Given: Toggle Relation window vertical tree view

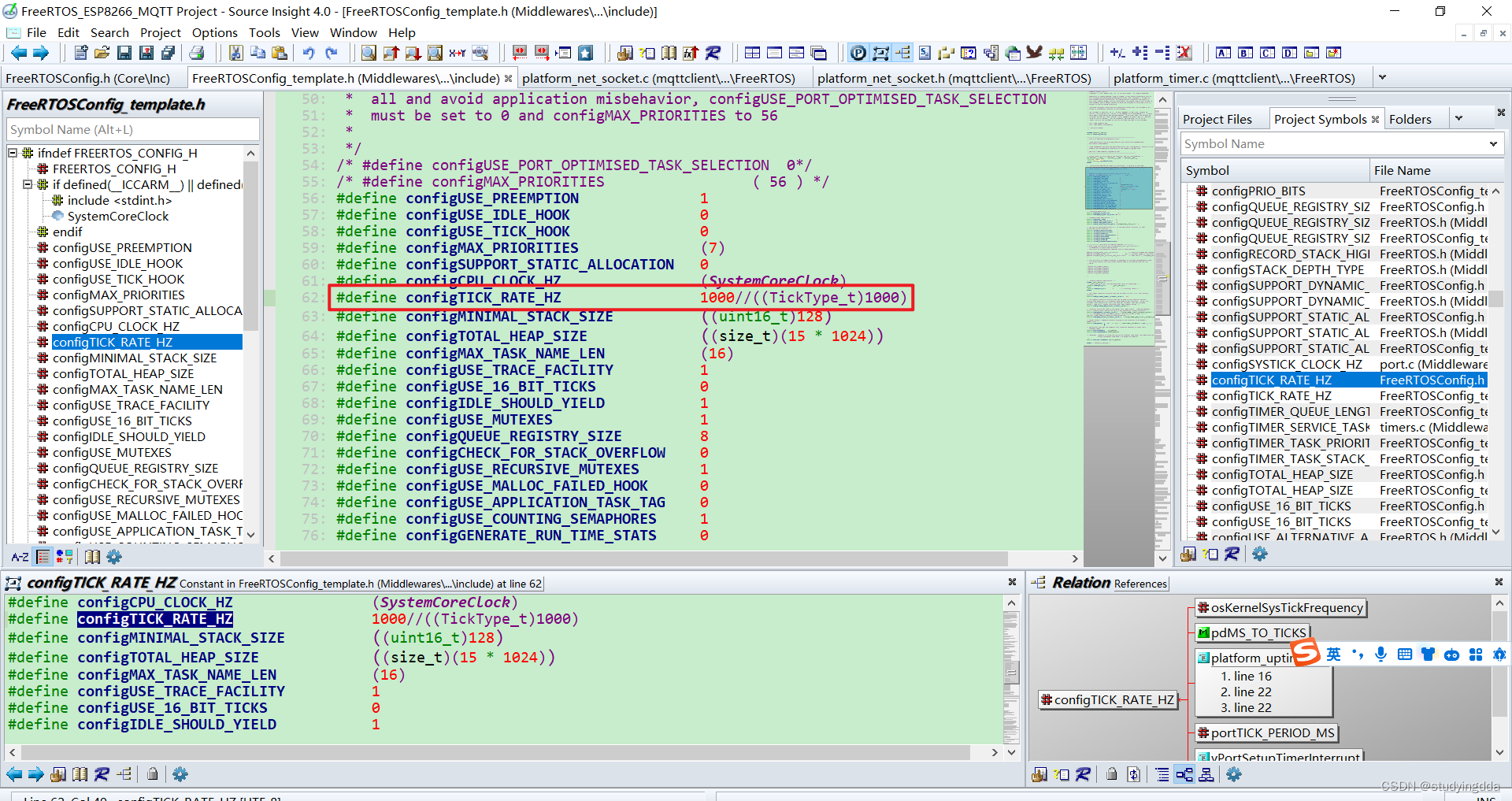Looking at the screenshot, I should tap(1206, 774).
